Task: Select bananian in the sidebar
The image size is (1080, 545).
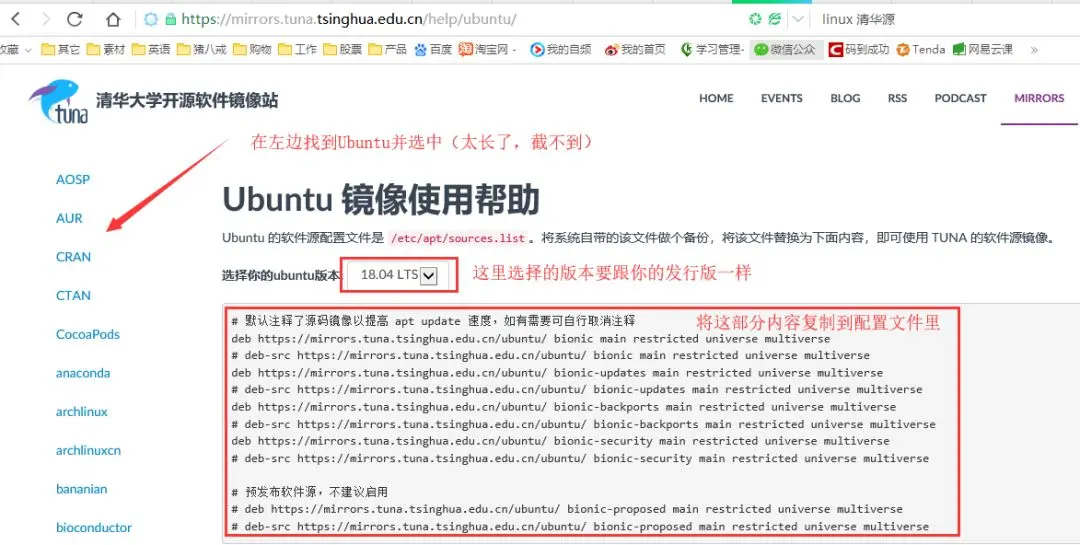Action: click(81, 489)
